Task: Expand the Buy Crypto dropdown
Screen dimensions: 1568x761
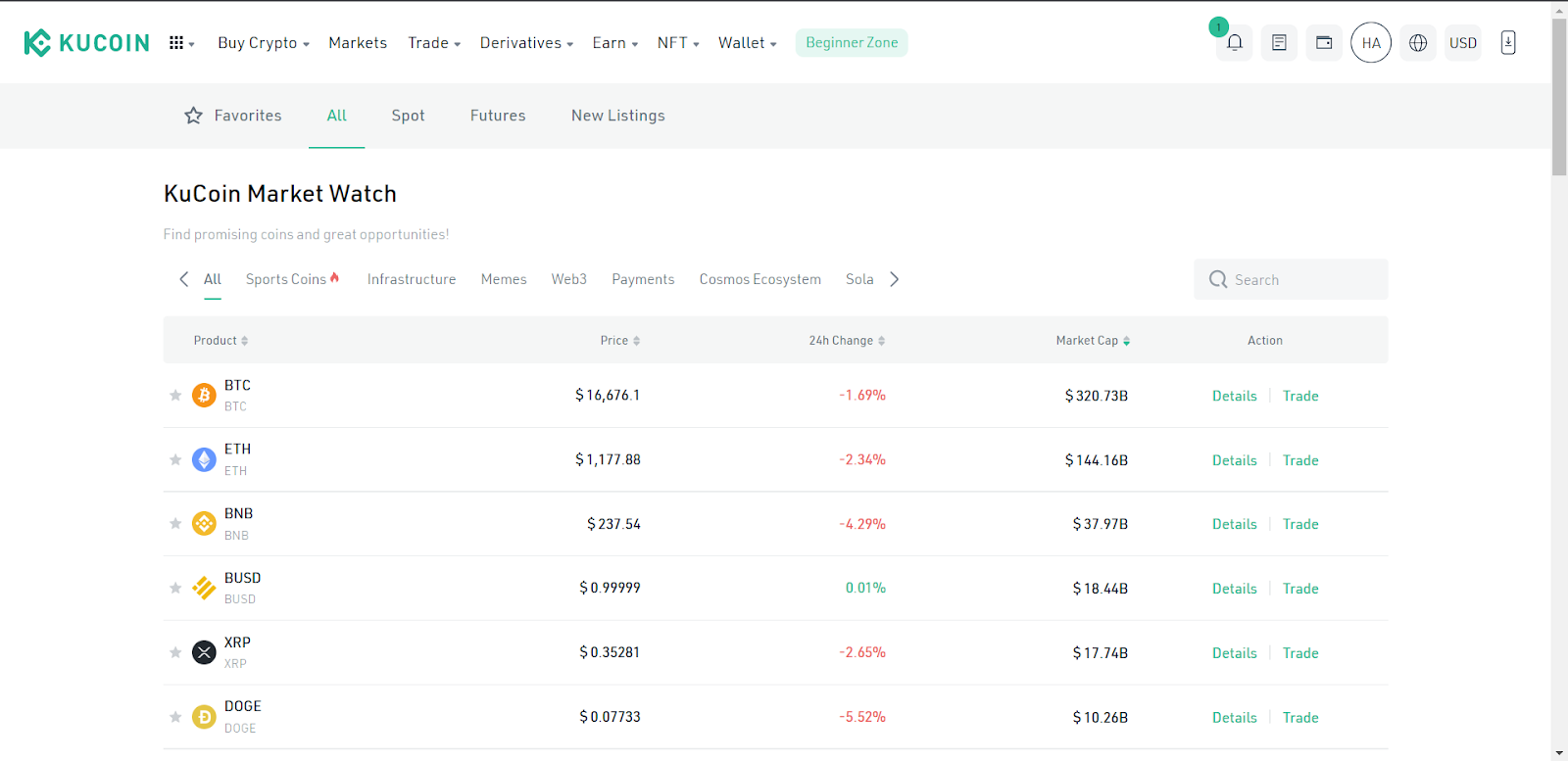Action: 264,43
